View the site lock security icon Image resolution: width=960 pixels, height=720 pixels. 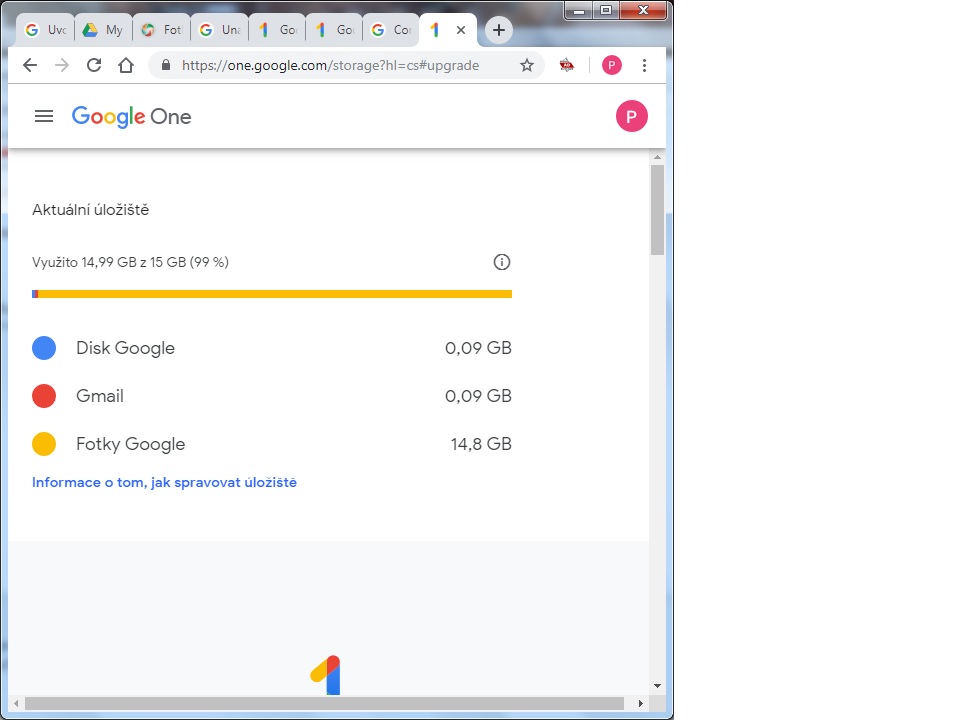(166, 65)
